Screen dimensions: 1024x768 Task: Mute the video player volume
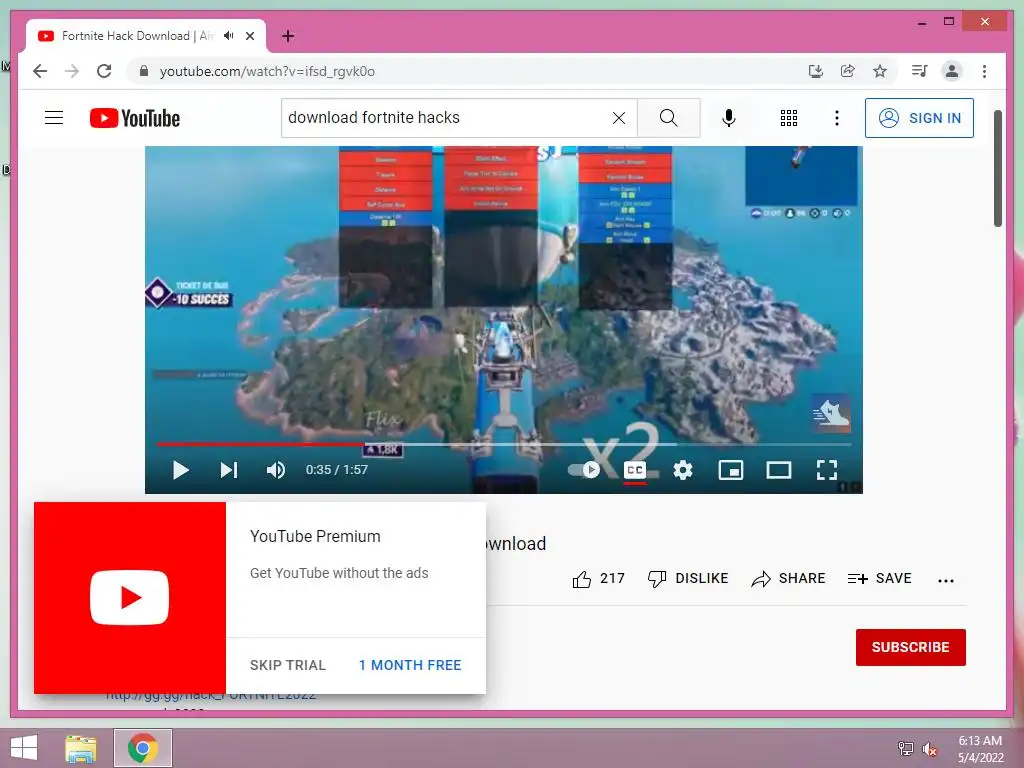tap(276, 470)
